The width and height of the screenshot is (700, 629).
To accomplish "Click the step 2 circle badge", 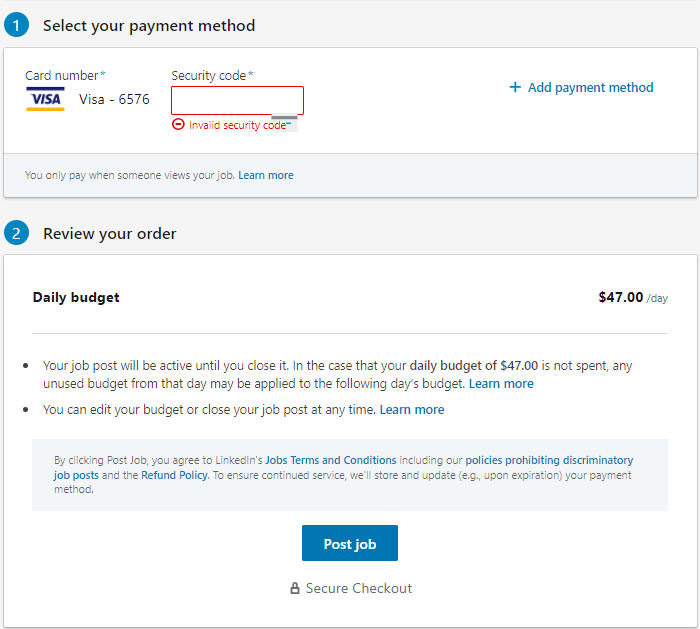I will click(x=17, y=233).
